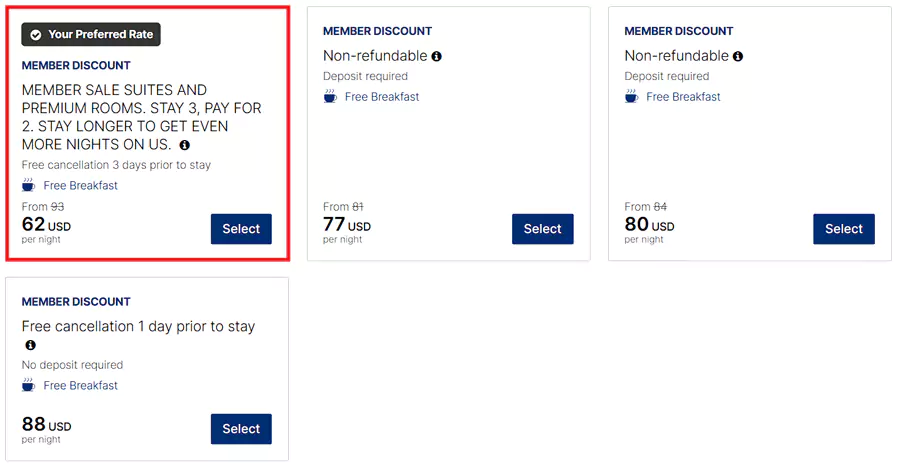This screenshot has height=470, width=900.
Task: Click Free Breakfast in the 88 USD card
Action: [x=80, y=385]
